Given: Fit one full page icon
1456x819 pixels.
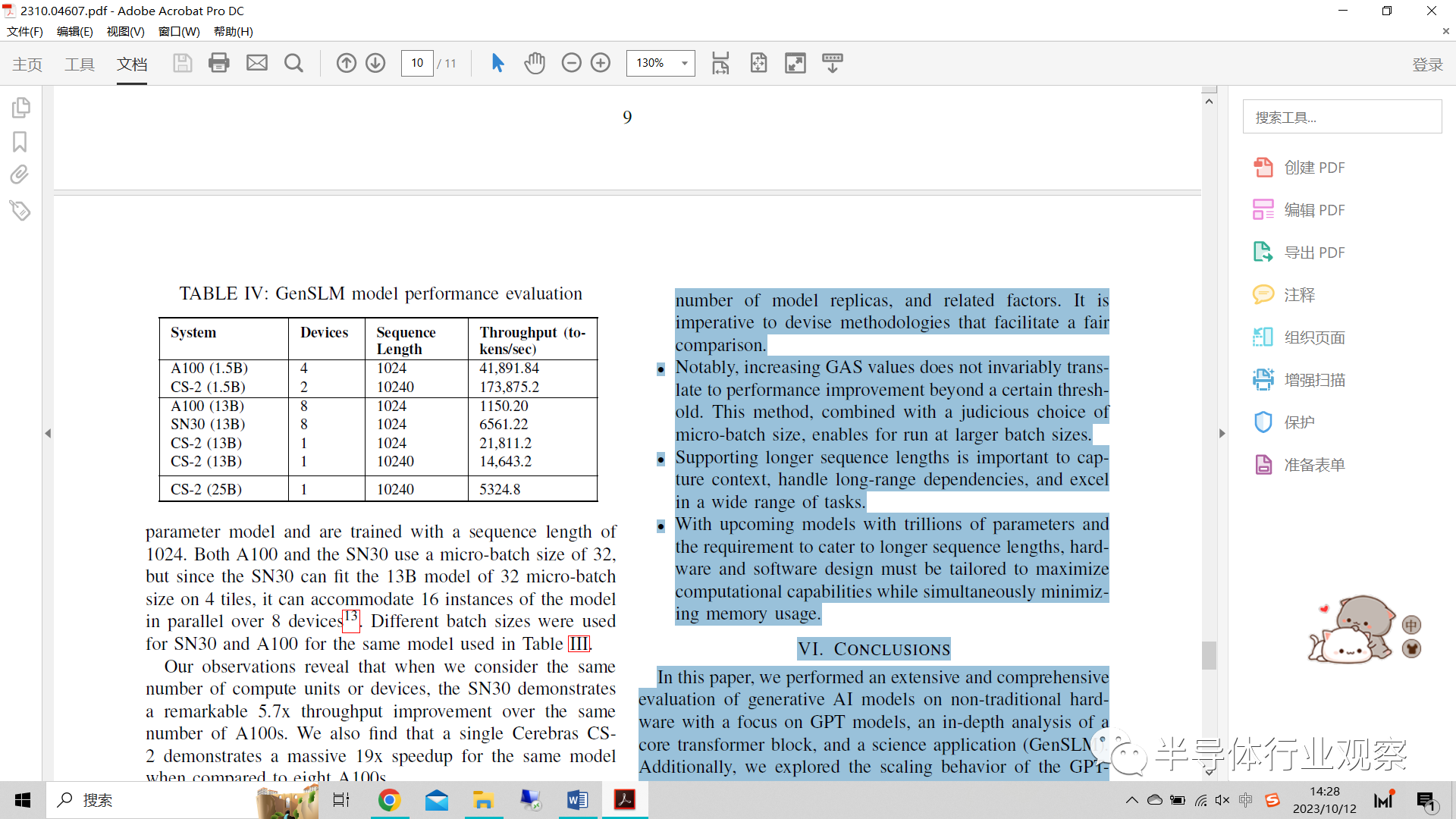Looking at the screenshot, I should 758,63.
